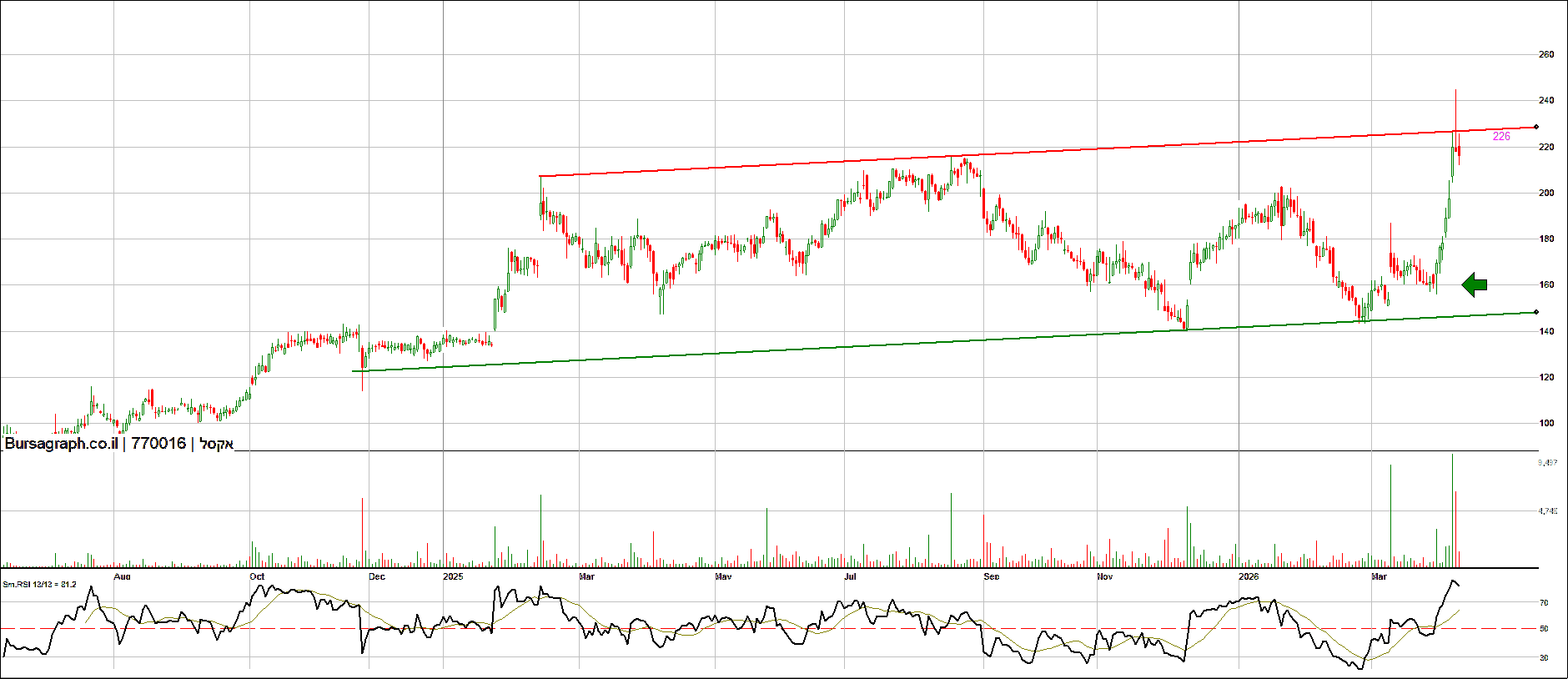Select the Oct date axis label

click(257, 577)
